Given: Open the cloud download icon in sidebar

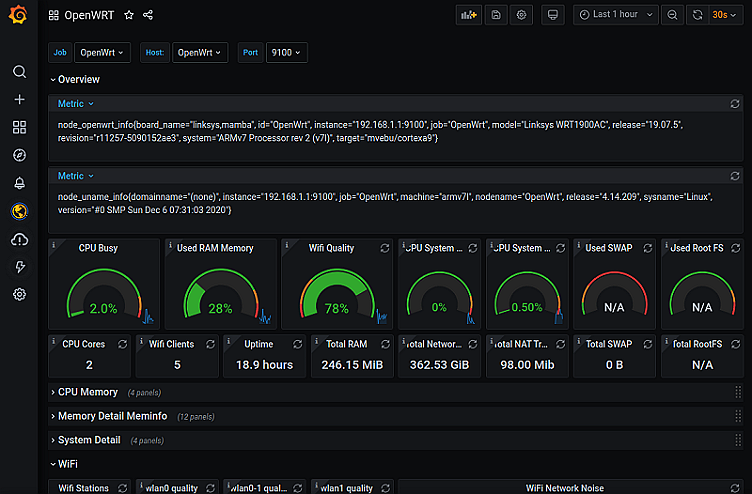Looking at the screenshot, I should pyautogui.click(x=19, y=239).
